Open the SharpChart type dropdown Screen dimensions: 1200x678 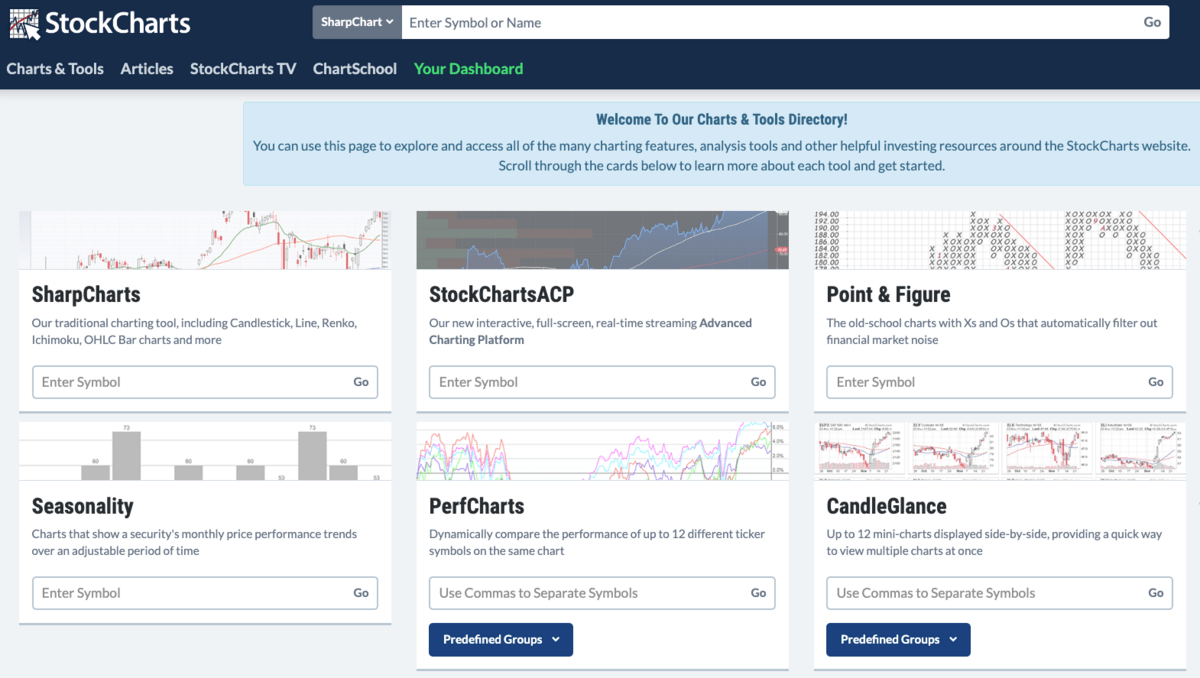pos(357,22)
